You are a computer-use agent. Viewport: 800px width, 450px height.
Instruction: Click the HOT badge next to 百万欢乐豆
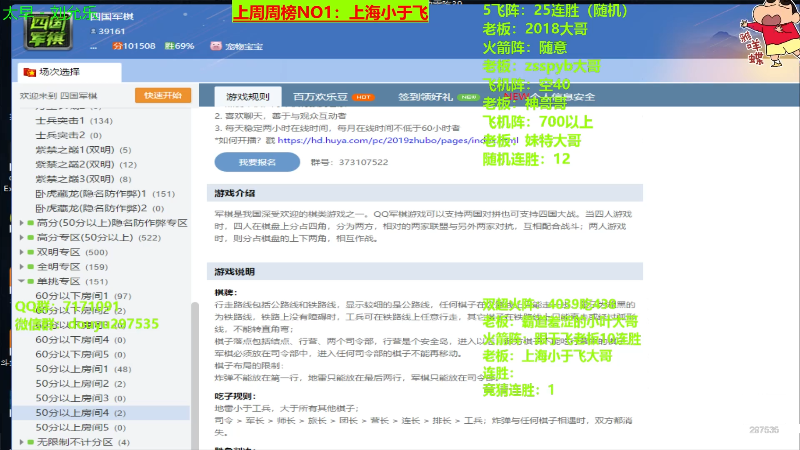tap(363, 97)
